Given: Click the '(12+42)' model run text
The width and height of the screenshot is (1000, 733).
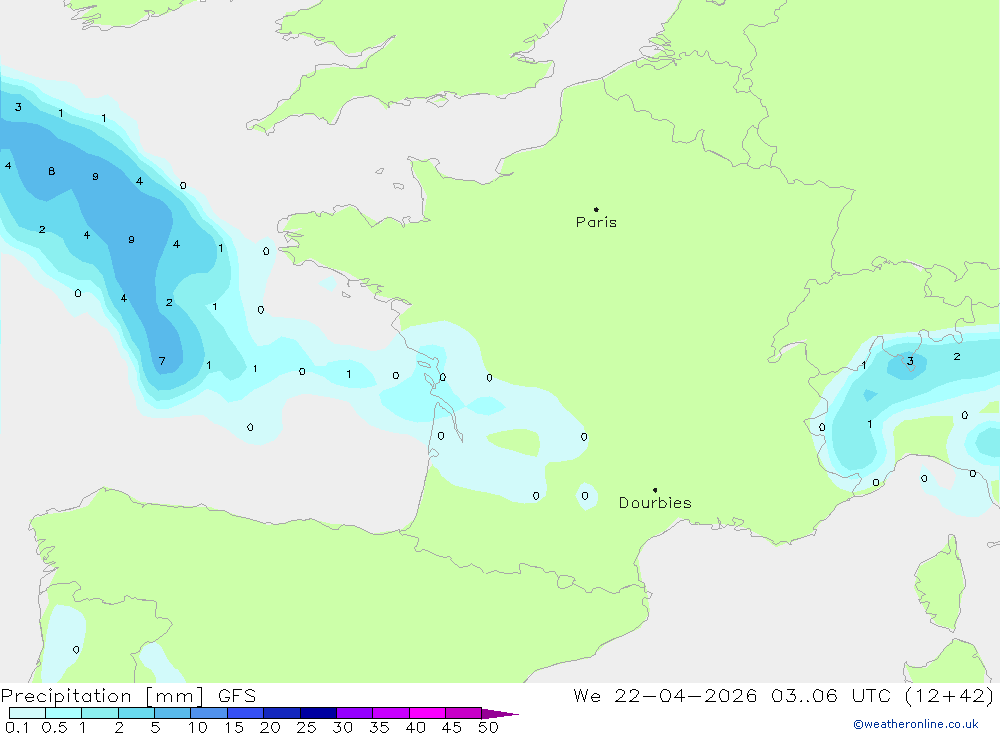Looking at the screenshot, I should [949, 696].
